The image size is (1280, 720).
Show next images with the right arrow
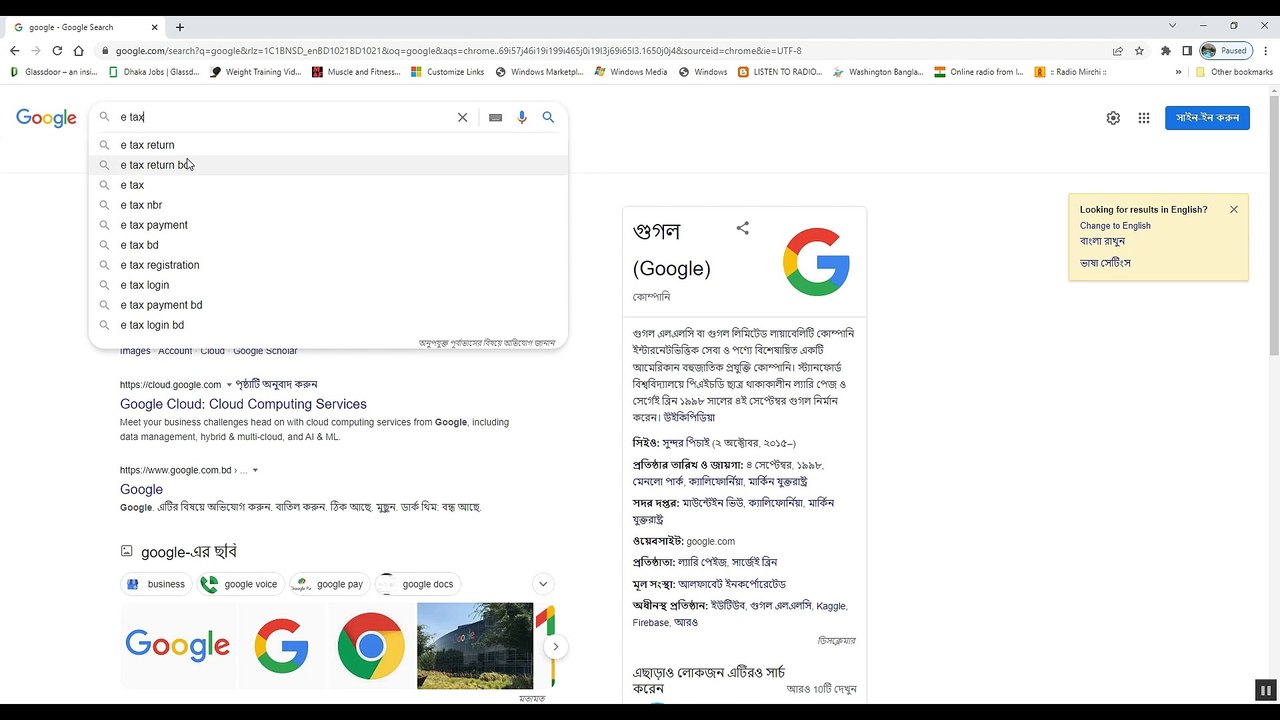click(x=555, y=646)
